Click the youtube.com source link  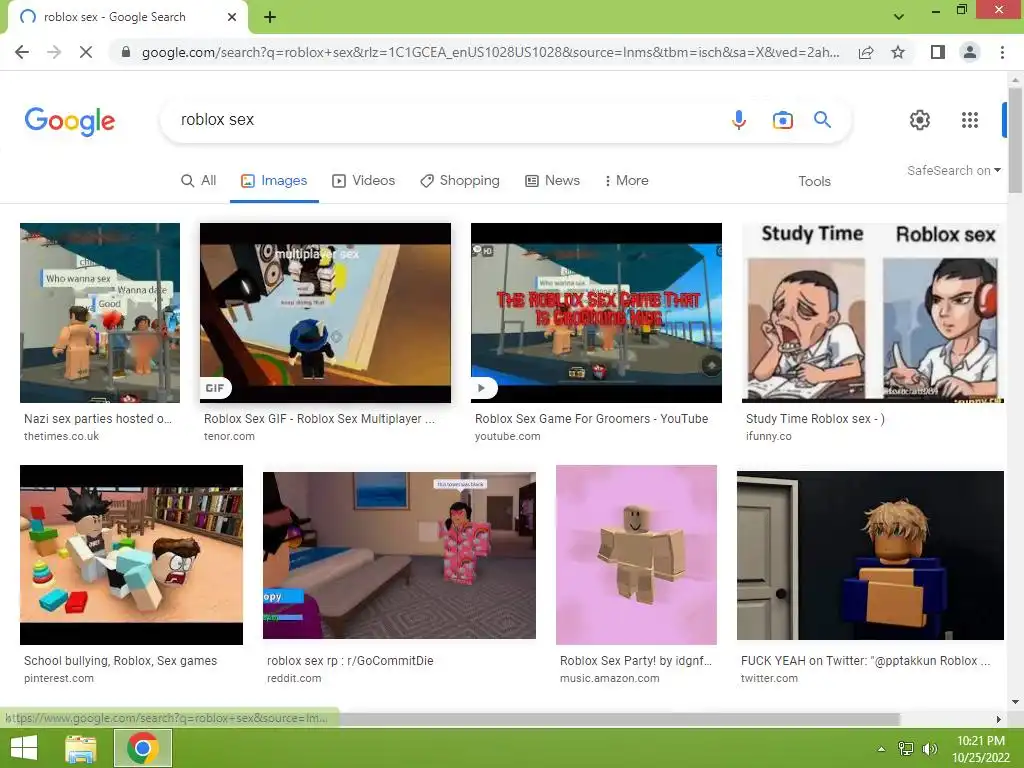tap(507, 436)
